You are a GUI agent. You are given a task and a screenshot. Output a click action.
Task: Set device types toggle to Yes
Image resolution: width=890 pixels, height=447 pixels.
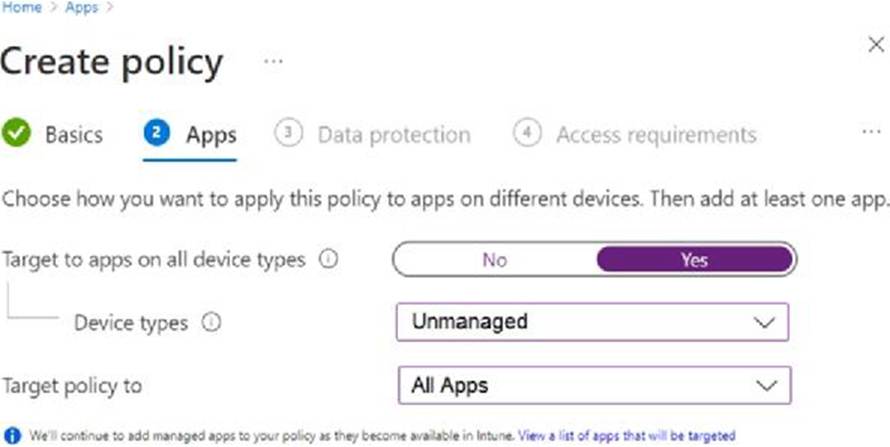[694, 260]
